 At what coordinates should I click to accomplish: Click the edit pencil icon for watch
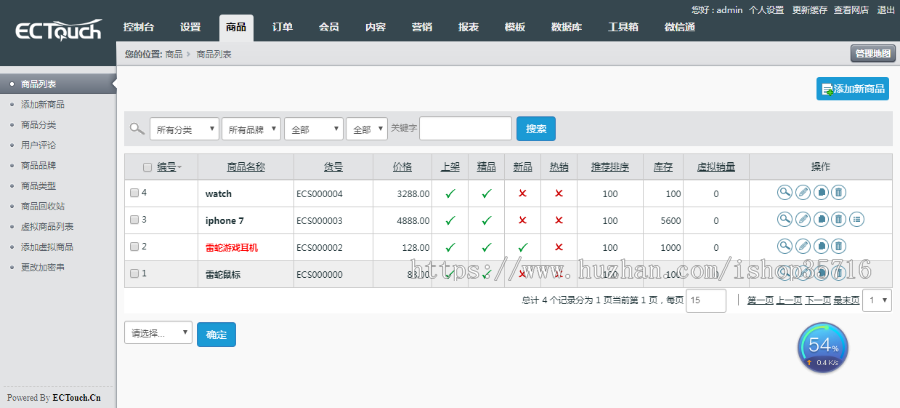coord(802,193)
